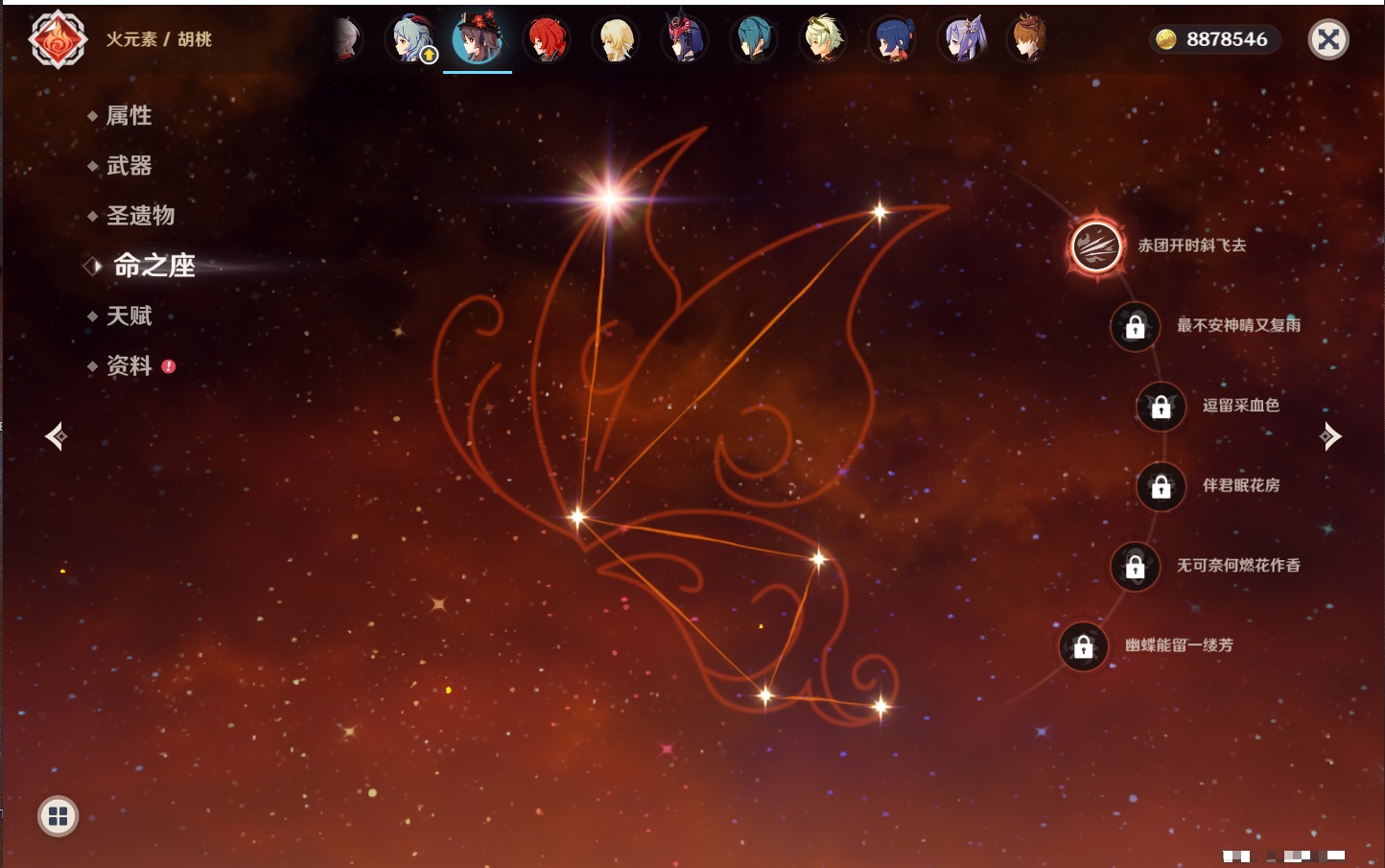Screen dimensions: 1385x868
Task: Click the 逗留采血色 label
Action: [1241, 405]
